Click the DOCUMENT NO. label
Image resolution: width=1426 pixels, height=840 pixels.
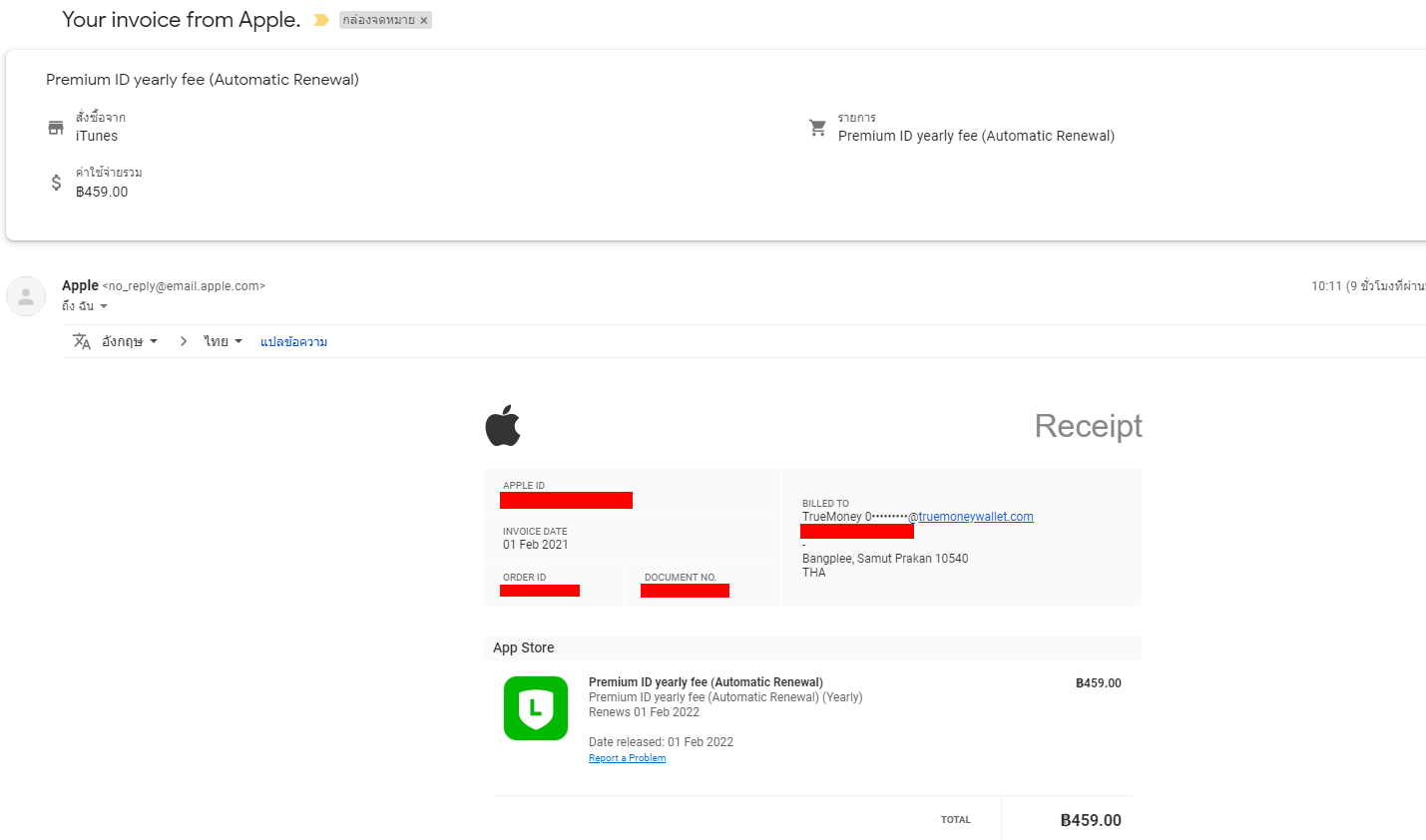[x=681, y=578]
